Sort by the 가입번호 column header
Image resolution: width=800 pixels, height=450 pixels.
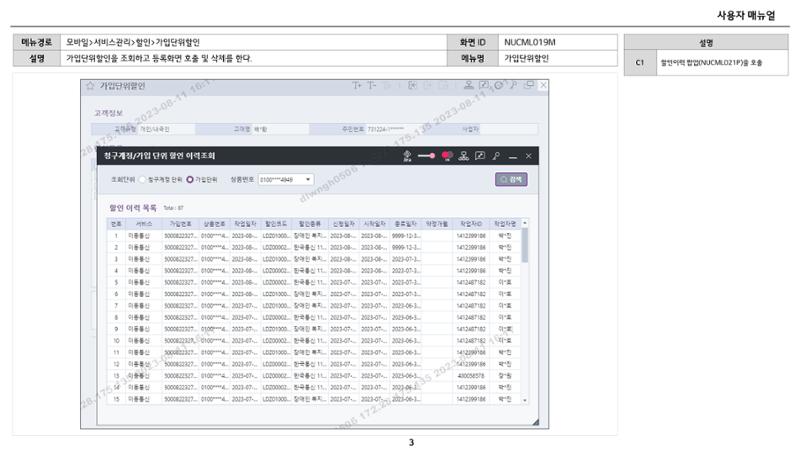[181, 224]
